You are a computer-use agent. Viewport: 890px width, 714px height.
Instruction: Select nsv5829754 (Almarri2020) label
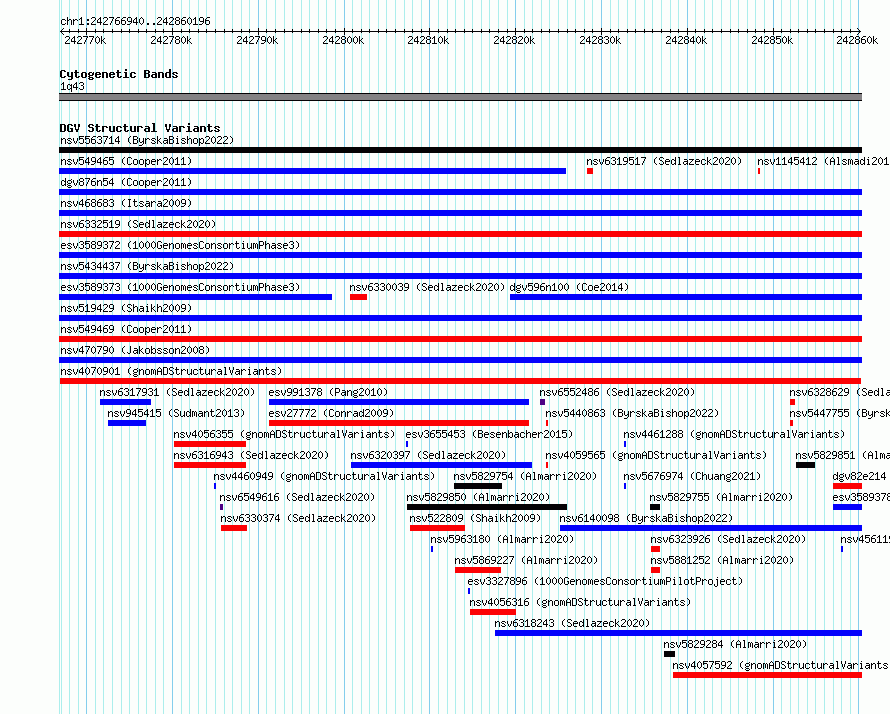point(525,476)
